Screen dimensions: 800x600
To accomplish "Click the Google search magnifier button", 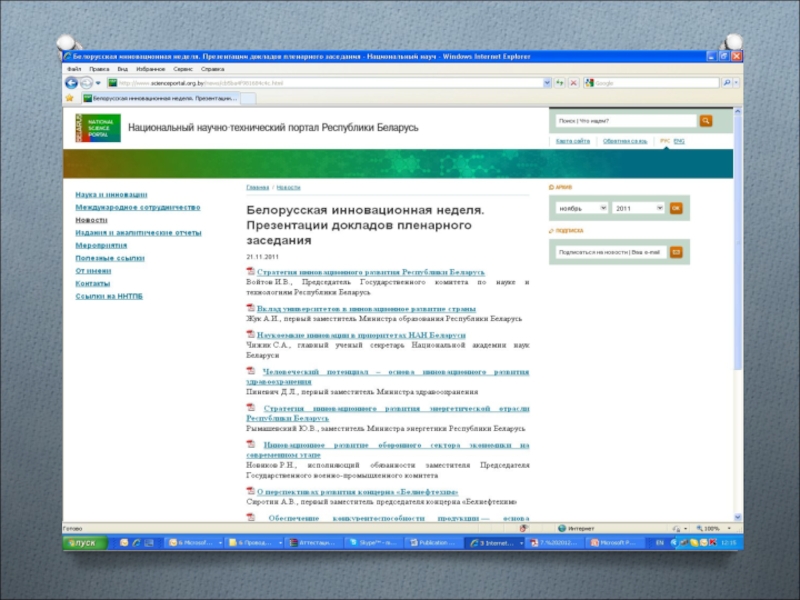I will [727, 83].
